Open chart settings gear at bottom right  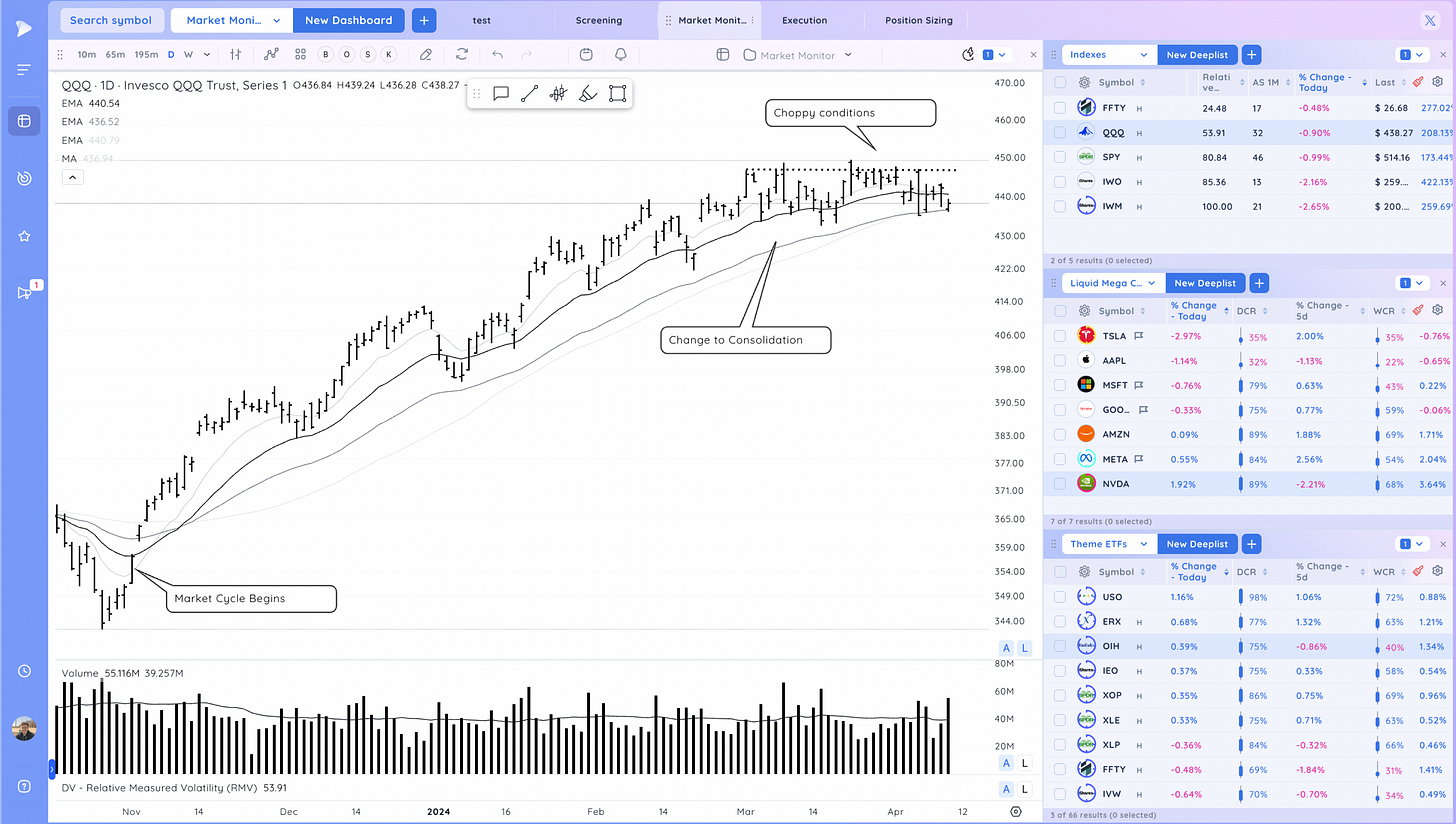point(1016,811)
